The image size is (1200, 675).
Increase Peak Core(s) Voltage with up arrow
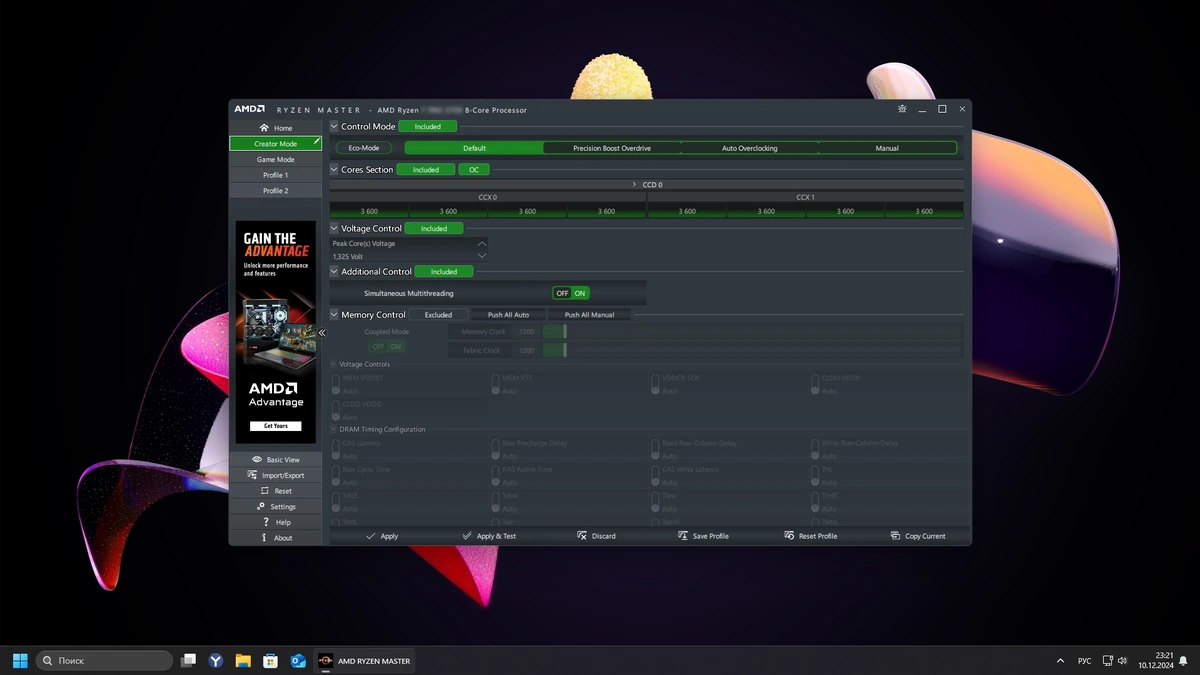click(x=482, y=243)
